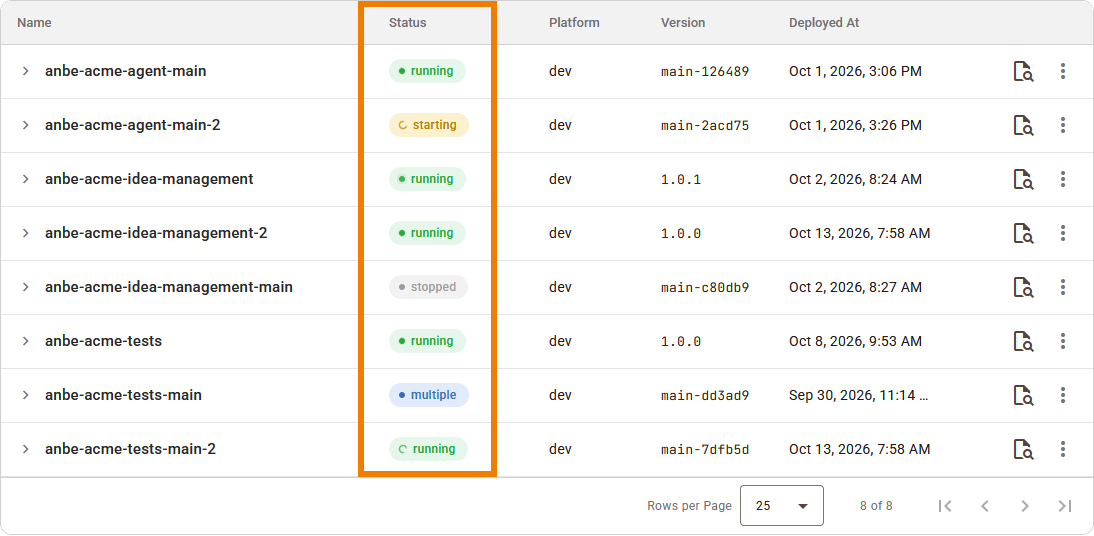Screen dimensions: 1094x536
Task: Open logs icon for anbe-acme-idea-management row
Action: tap(1023, 179)
